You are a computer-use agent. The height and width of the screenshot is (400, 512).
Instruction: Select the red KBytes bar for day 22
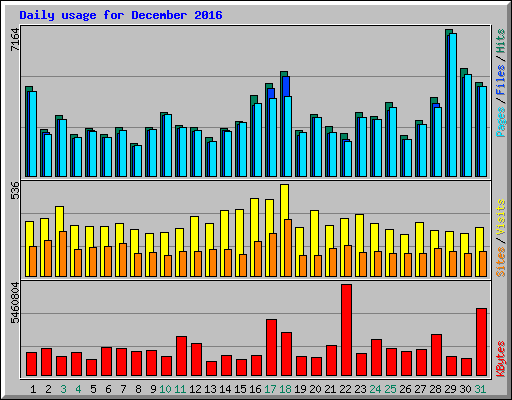(x=346, y=330)
